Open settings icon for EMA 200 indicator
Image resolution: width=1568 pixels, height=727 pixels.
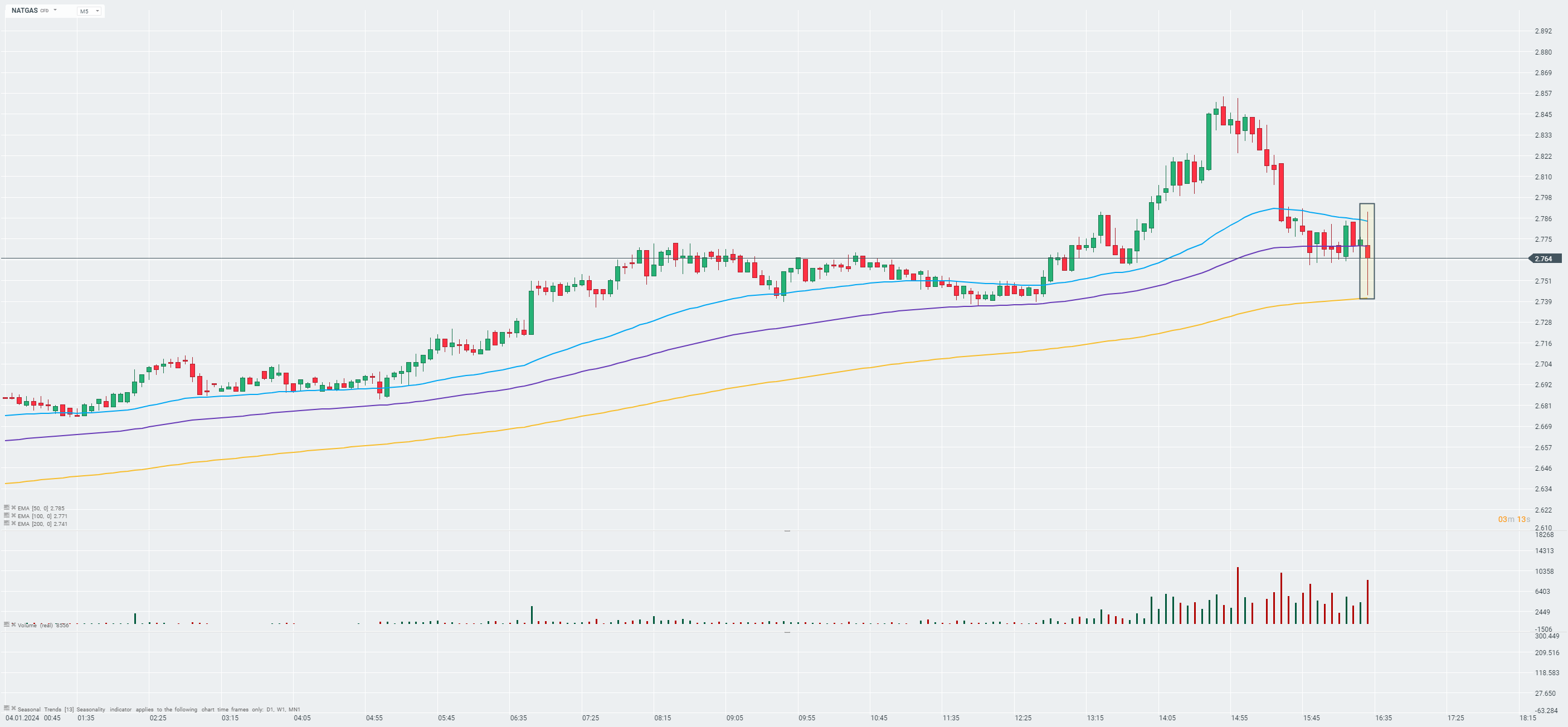(x=7, y=523)
